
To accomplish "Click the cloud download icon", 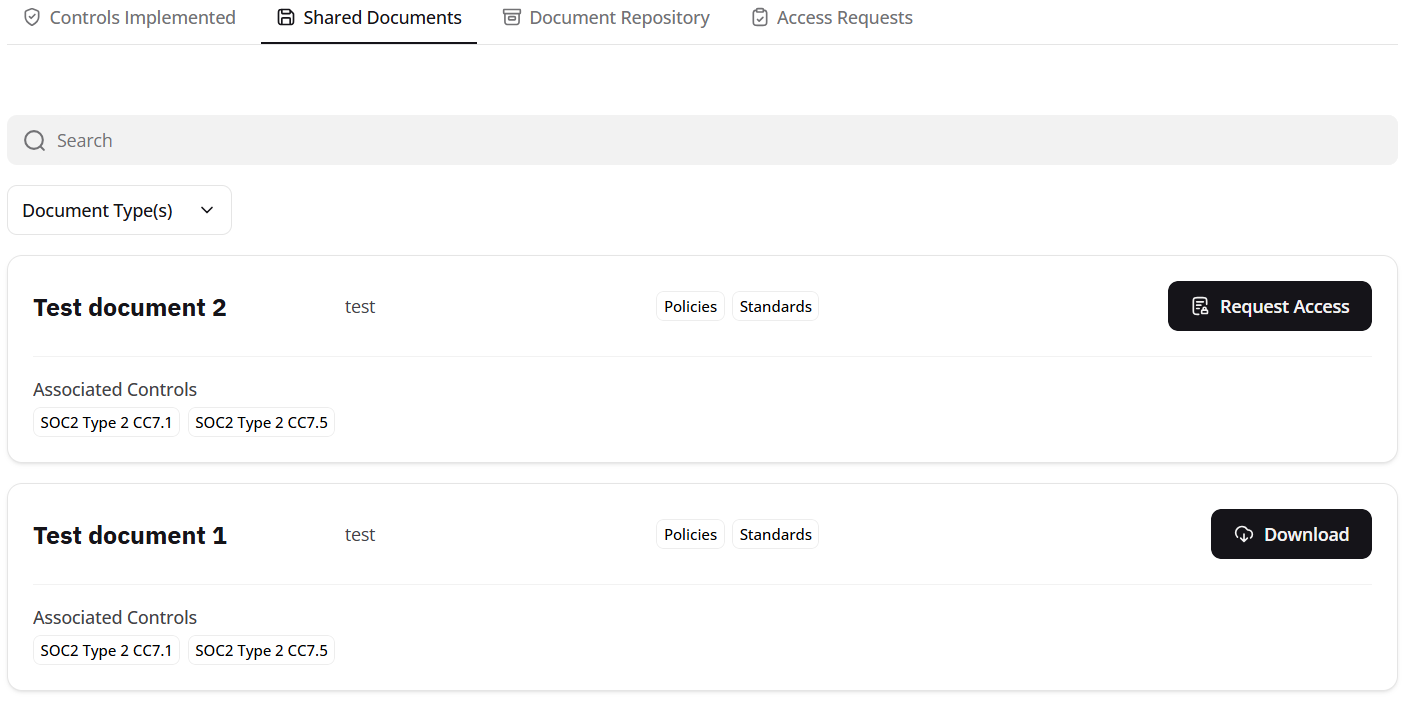I will click(1244, 535).
